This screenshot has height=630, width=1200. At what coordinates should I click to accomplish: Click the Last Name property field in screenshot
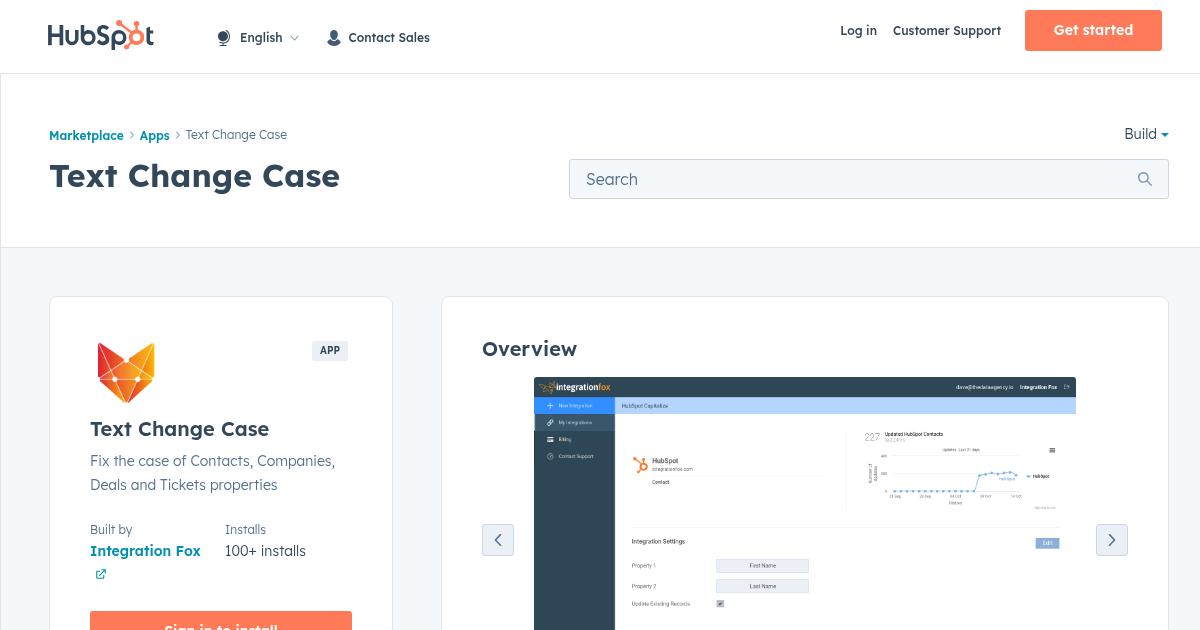[x=762, y=586]
